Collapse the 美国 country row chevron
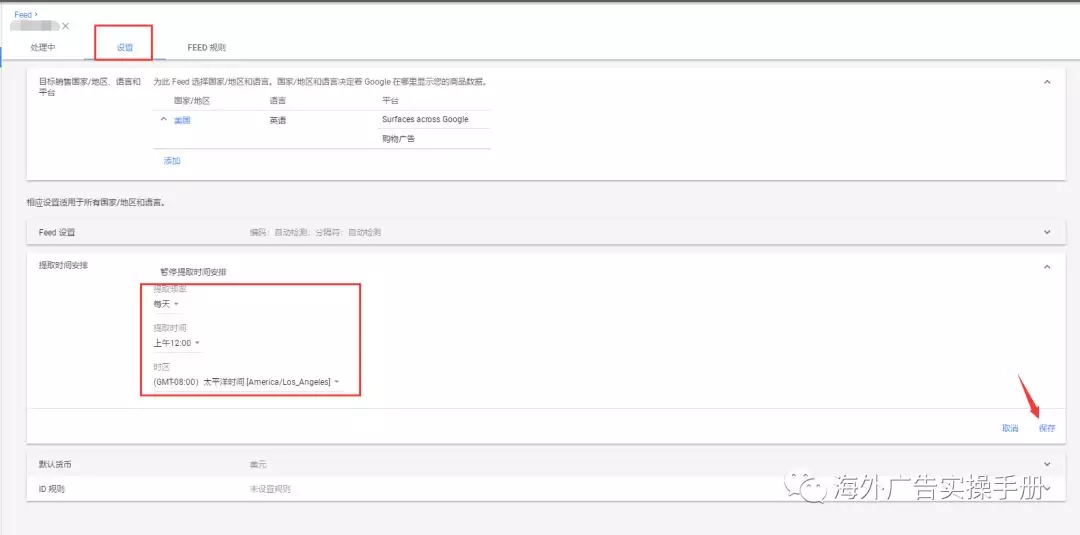Screen dimensions: 1080x535 pyautogui.click(x=163, y=120)
